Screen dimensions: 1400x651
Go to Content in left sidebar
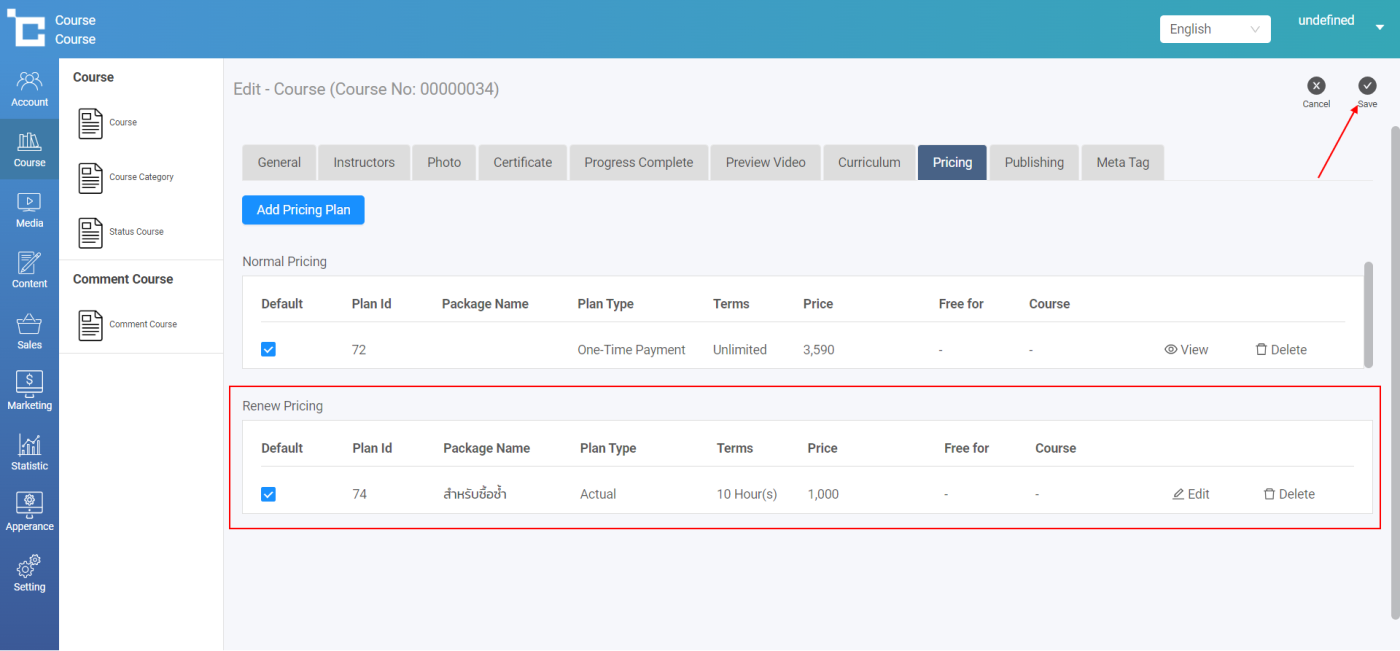coord(29,271)
